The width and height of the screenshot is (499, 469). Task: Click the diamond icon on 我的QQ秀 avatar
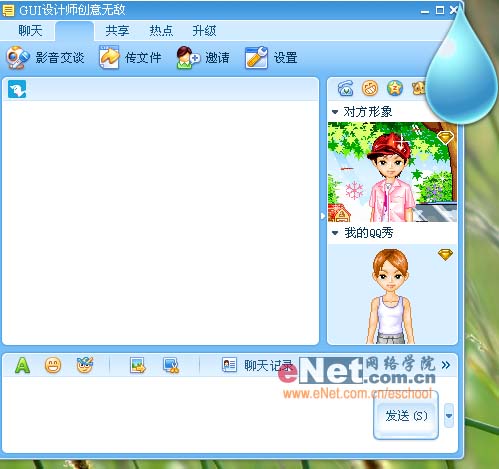point(446,255)
